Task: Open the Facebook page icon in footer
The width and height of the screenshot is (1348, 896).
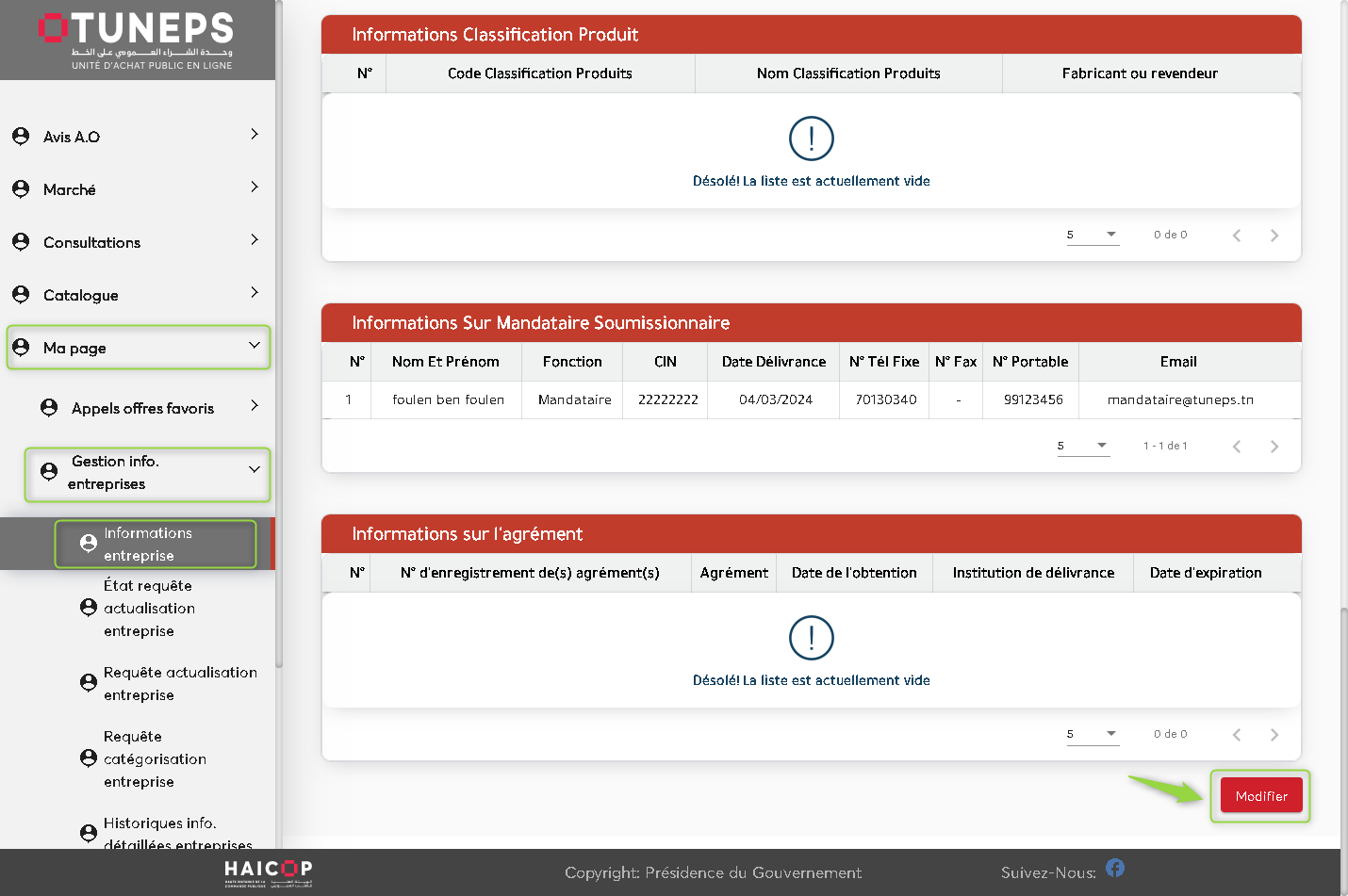Action: pos(1115,868)
